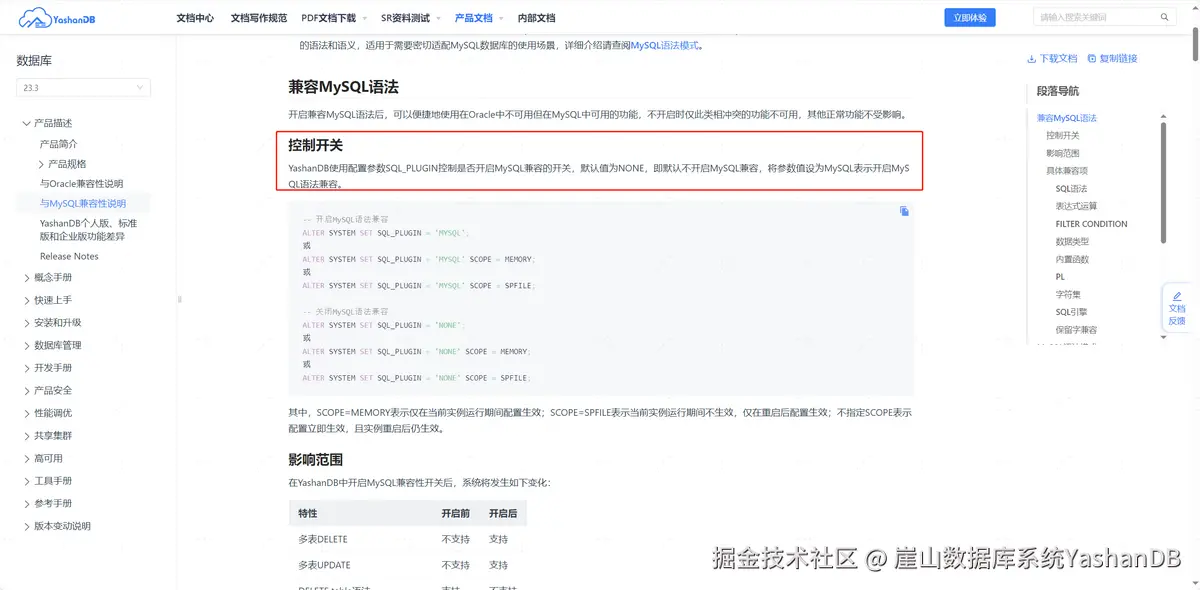The image size is (1200, 590).
Task: Jump to 具体兼容项 in outline
Action: point(1067,171)
